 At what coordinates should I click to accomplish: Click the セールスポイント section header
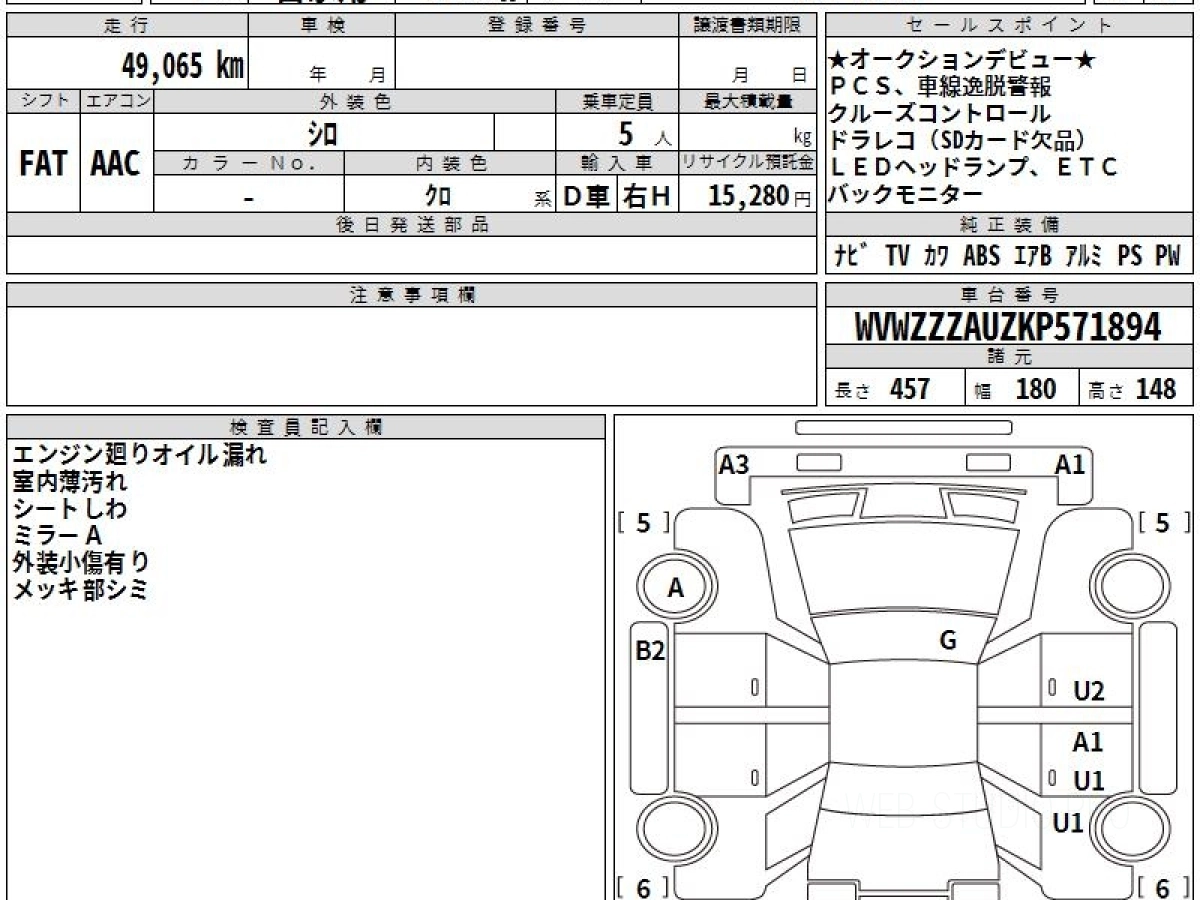1010,26
